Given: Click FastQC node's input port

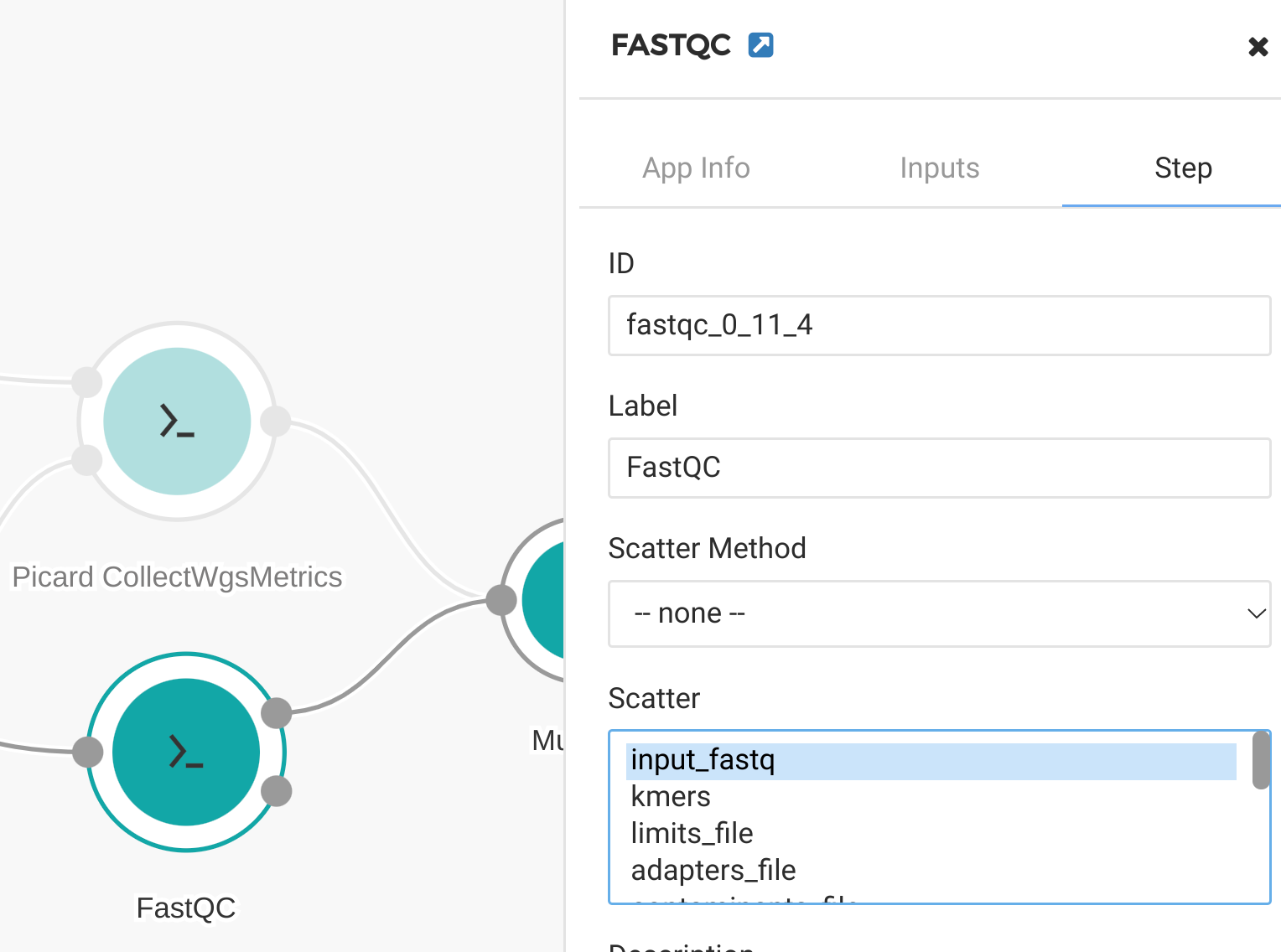Looking at the screenshot, I should coord(88,752).
